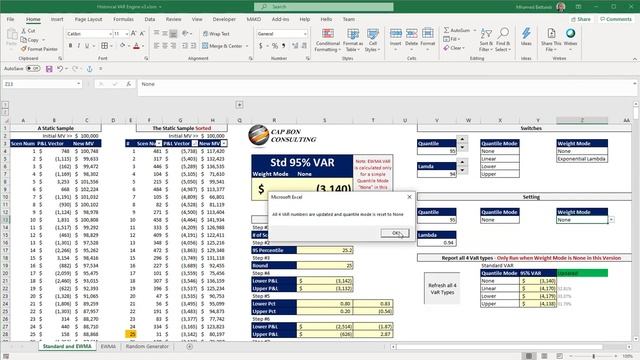Open the font name dropdown
The width and height of the screenshot is (640, 360).
click(x=110, y=33)
